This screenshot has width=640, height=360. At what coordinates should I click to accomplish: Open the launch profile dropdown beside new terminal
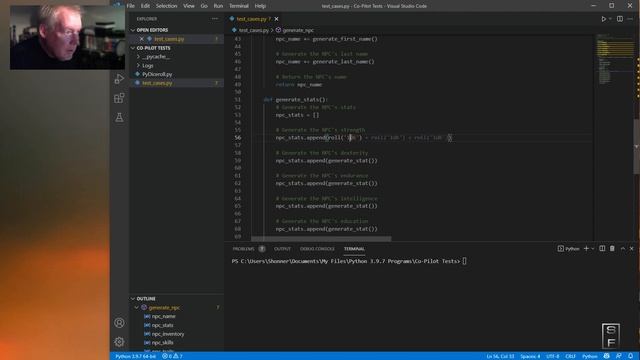pyautogui.click(x=593, y=249)
